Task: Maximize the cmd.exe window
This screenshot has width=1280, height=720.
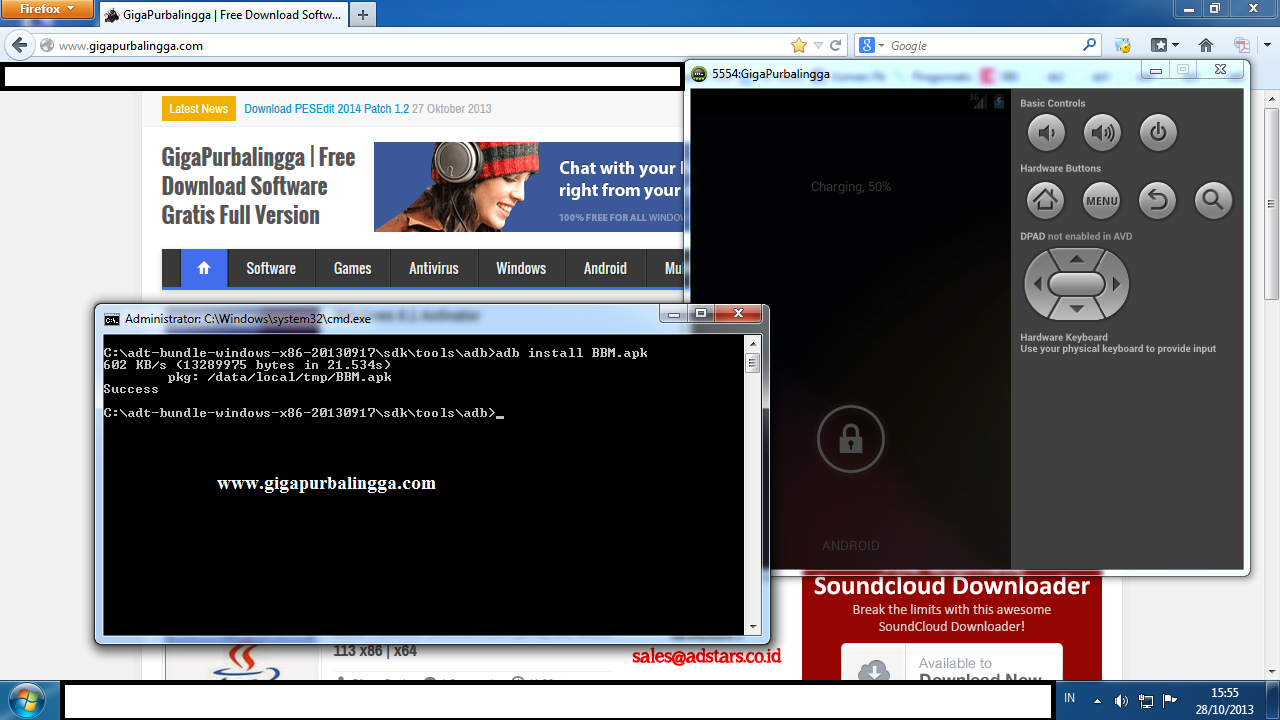Action: 701,314
